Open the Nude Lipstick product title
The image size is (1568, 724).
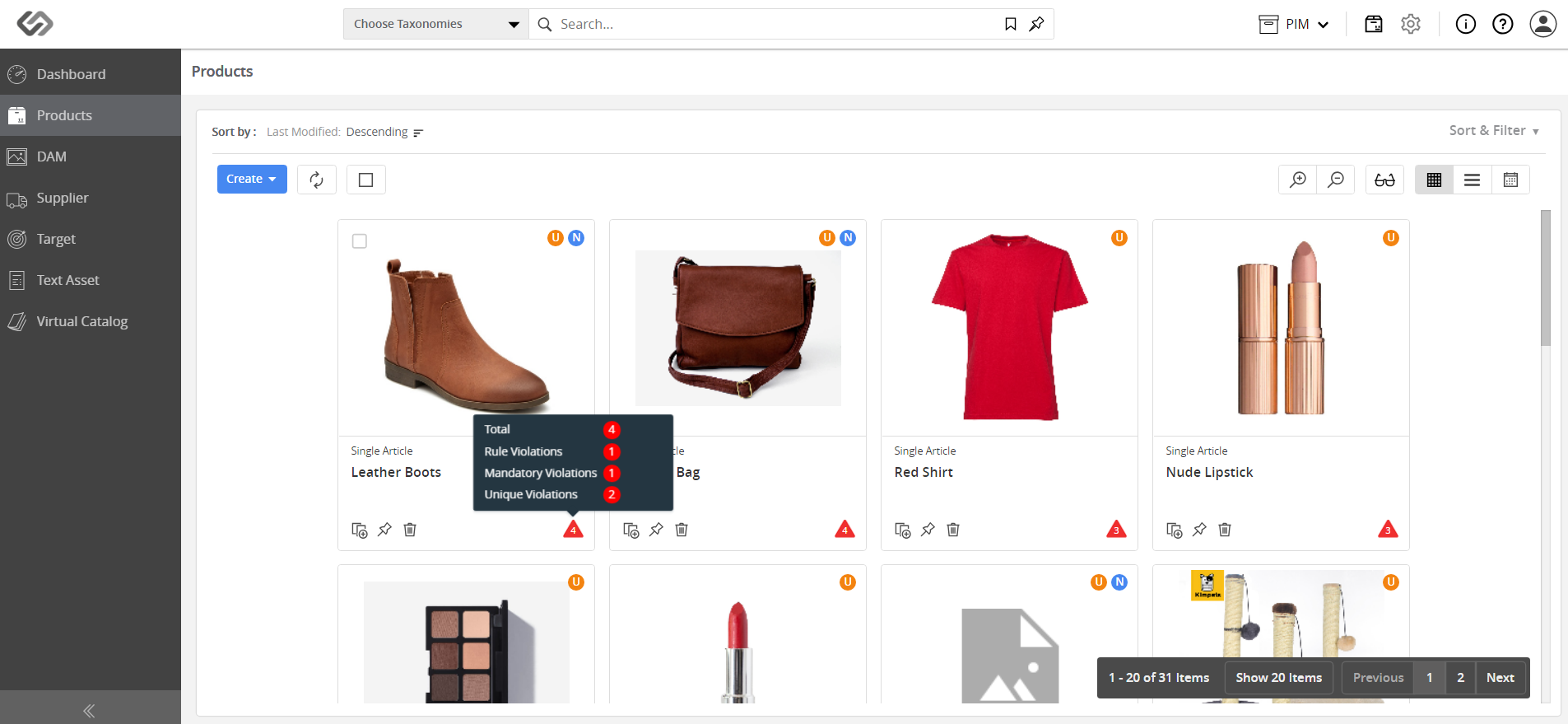[x=1209, y=472]
